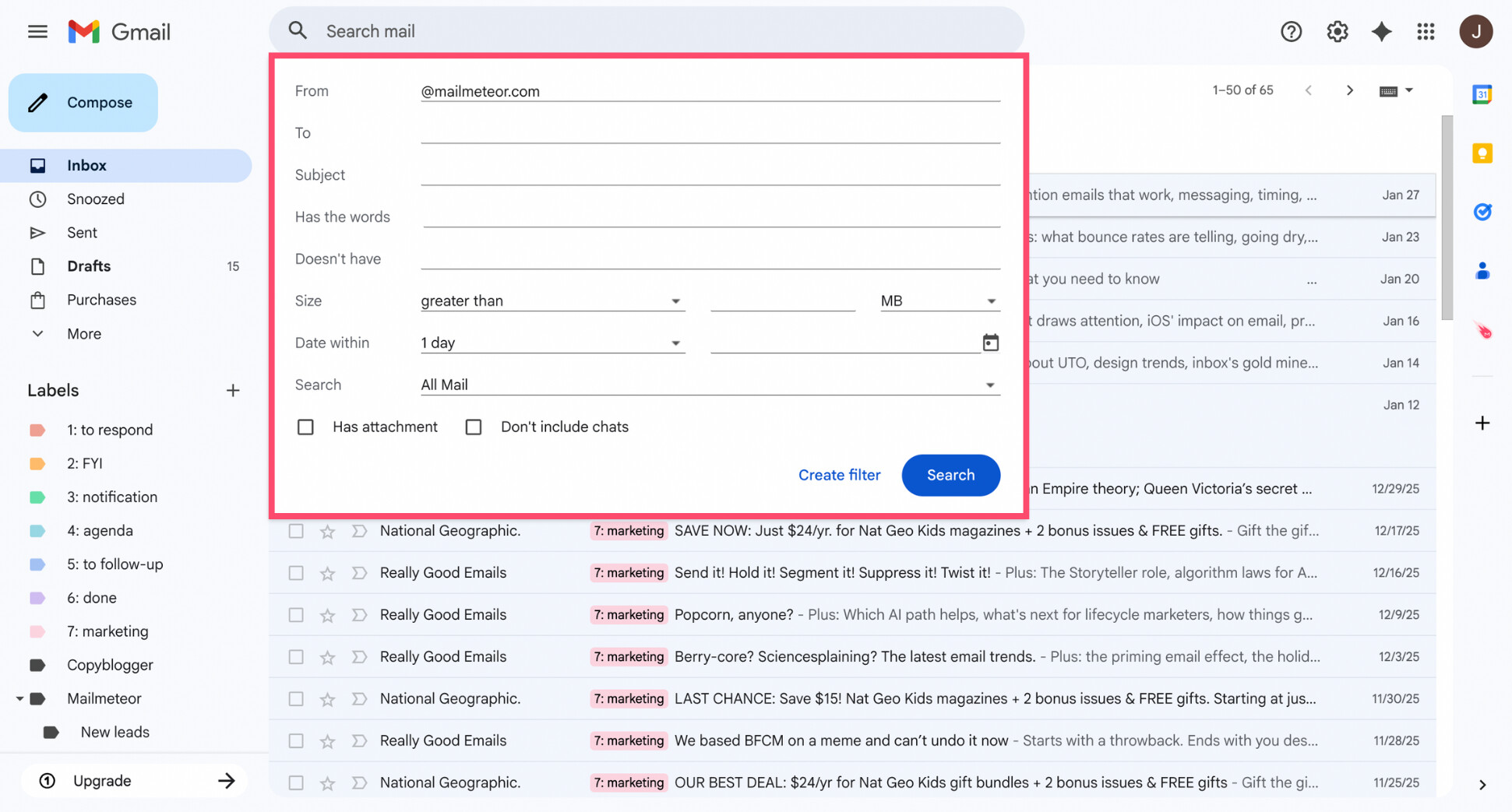Click the main menu hamburger icon
Image resolution: width=1512 pixels, height=812 pixels.
pos(37,31)
